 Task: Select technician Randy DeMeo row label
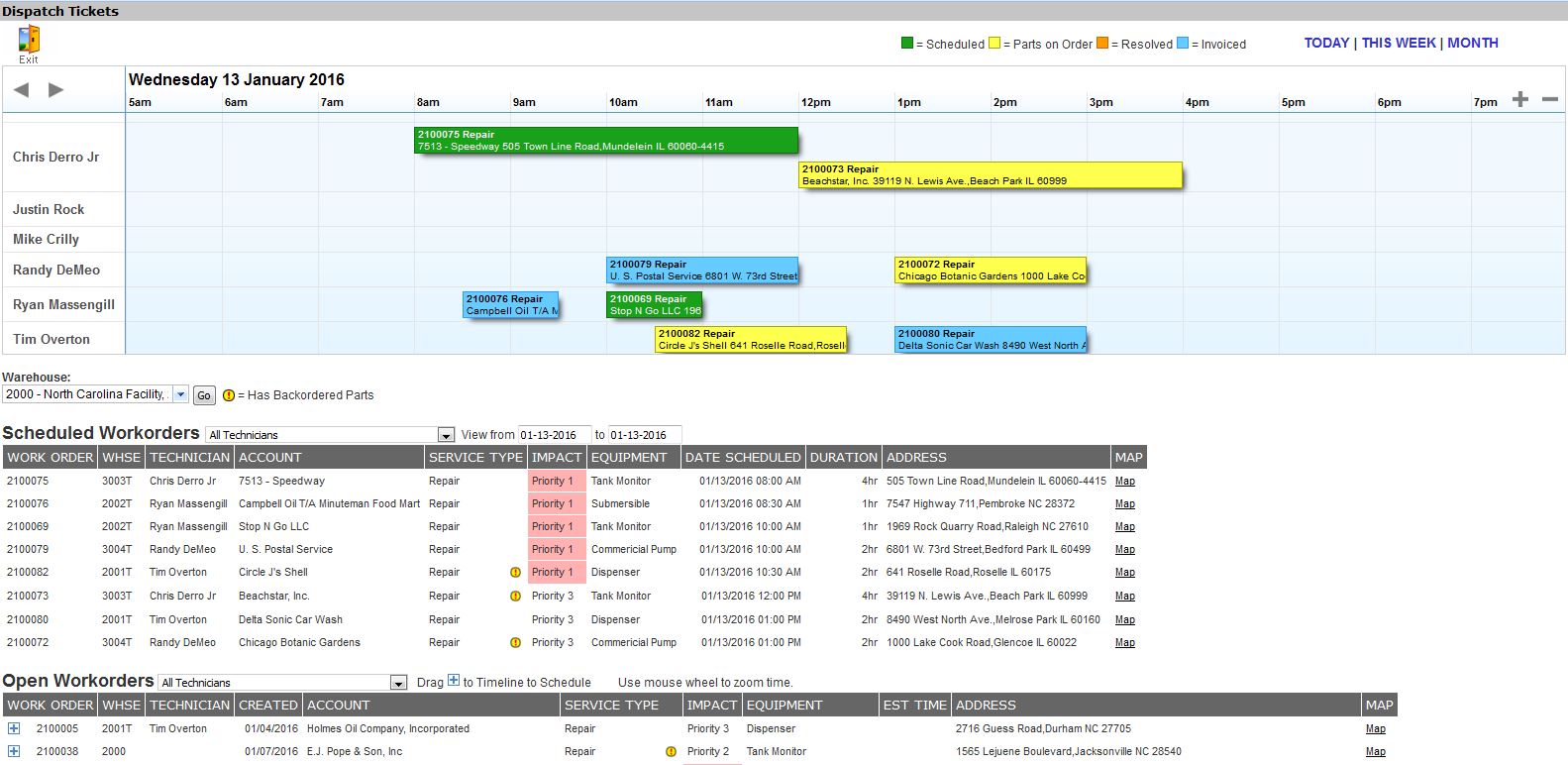tap(56, 270)
